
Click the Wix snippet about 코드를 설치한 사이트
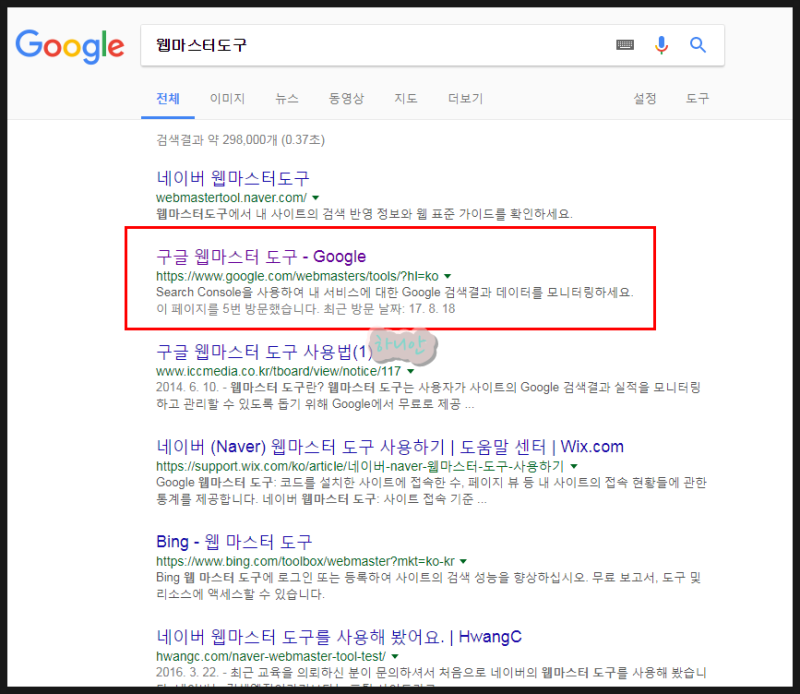pyautogui.click(x=431, y=490)
